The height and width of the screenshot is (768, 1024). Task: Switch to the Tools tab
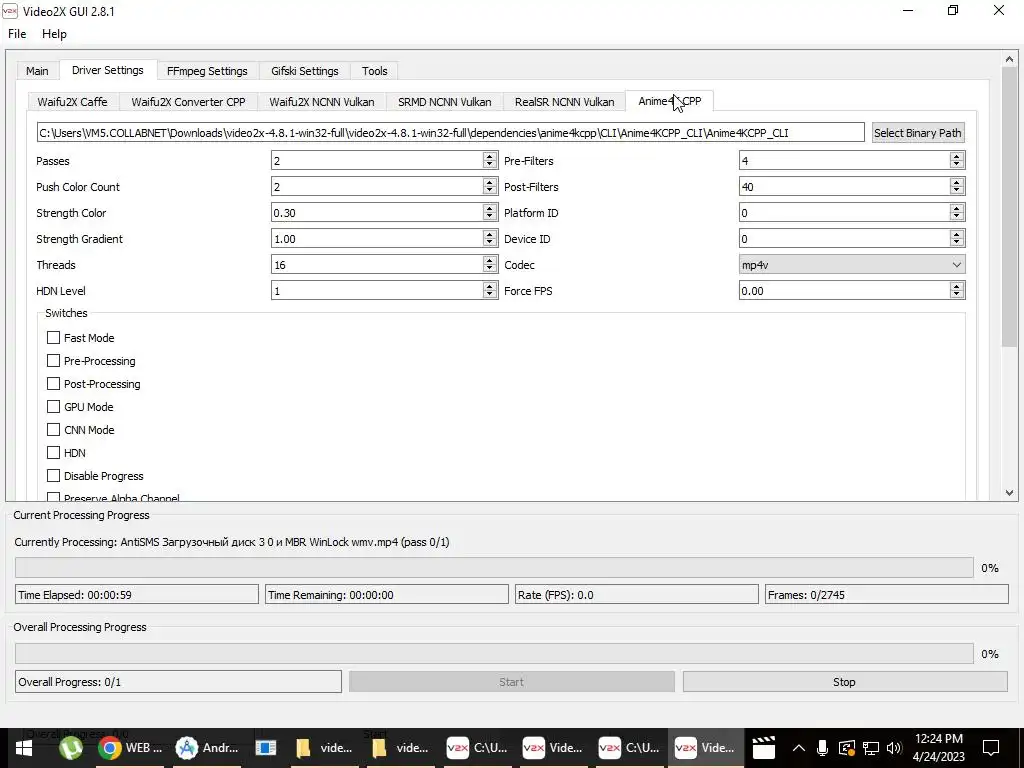tap(375, 71)
